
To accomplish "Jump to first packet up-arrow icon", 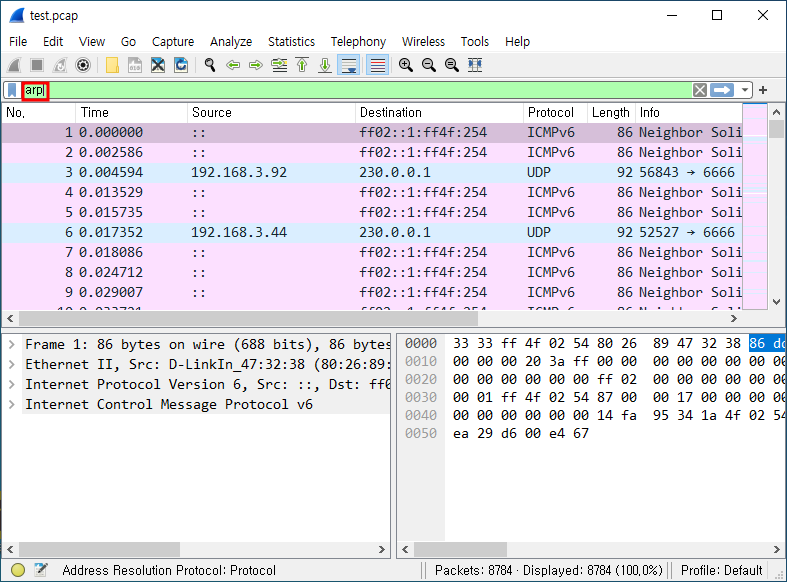I will [302, 65].
